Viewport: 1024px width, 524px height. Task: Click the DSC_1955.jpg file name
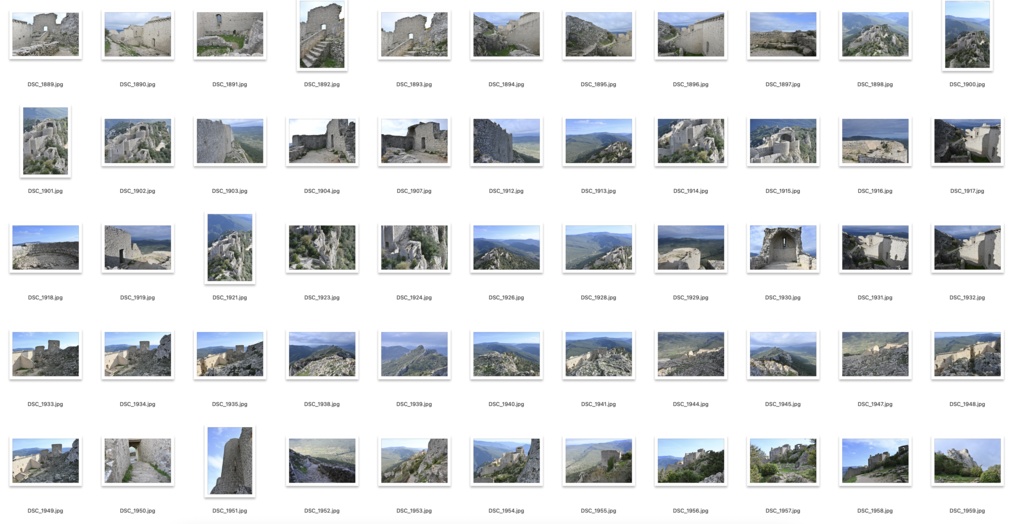tap(598, 511)
